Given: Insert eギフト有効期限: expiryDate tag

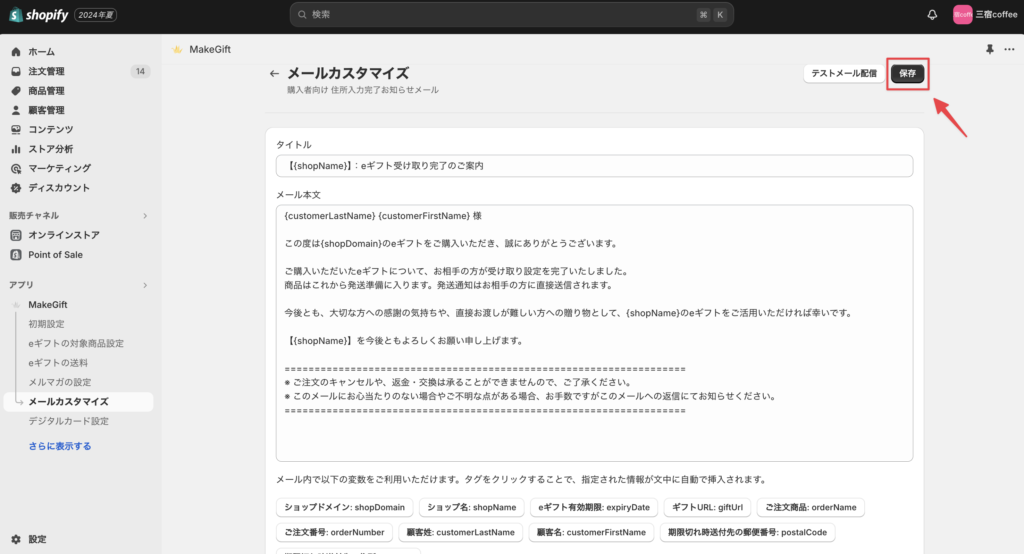Looking at the screenshot, I should (594, 508).
